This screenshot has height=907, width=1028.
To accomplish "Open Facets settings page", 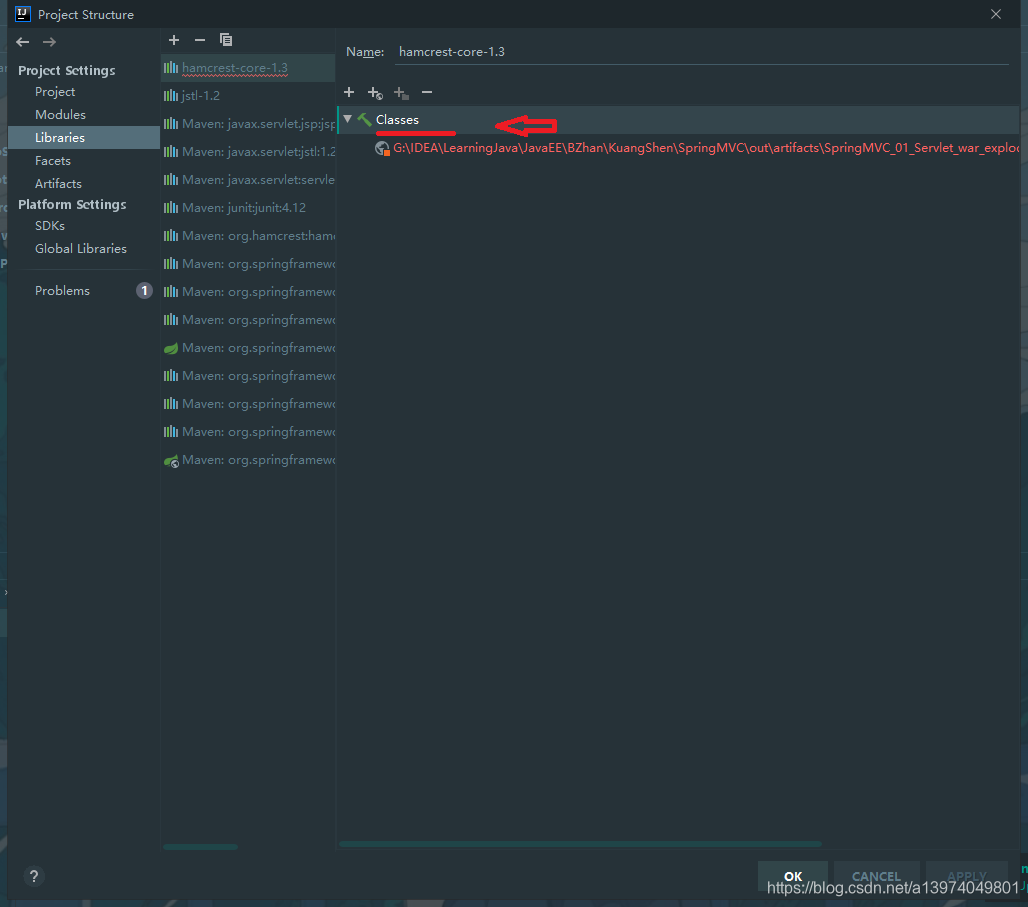I will [52, 161].
